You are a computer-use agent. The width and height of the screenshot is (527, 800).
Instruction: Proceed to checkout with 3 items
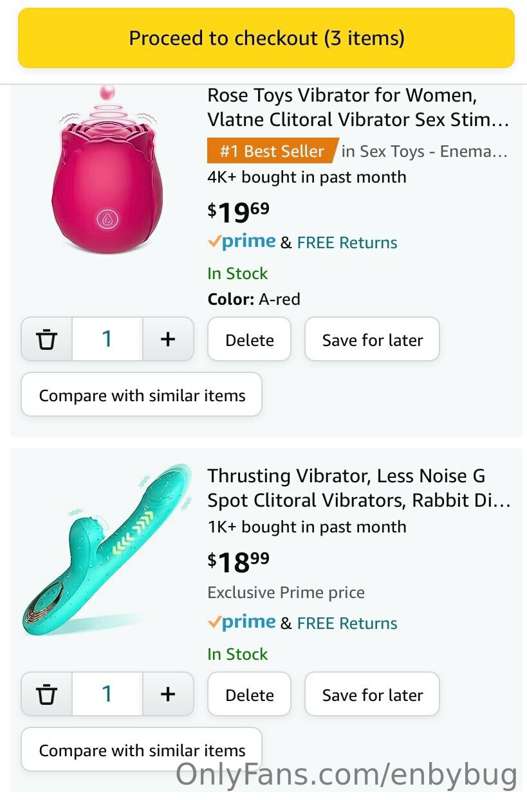pyautogui.click(x=266, y=38)
